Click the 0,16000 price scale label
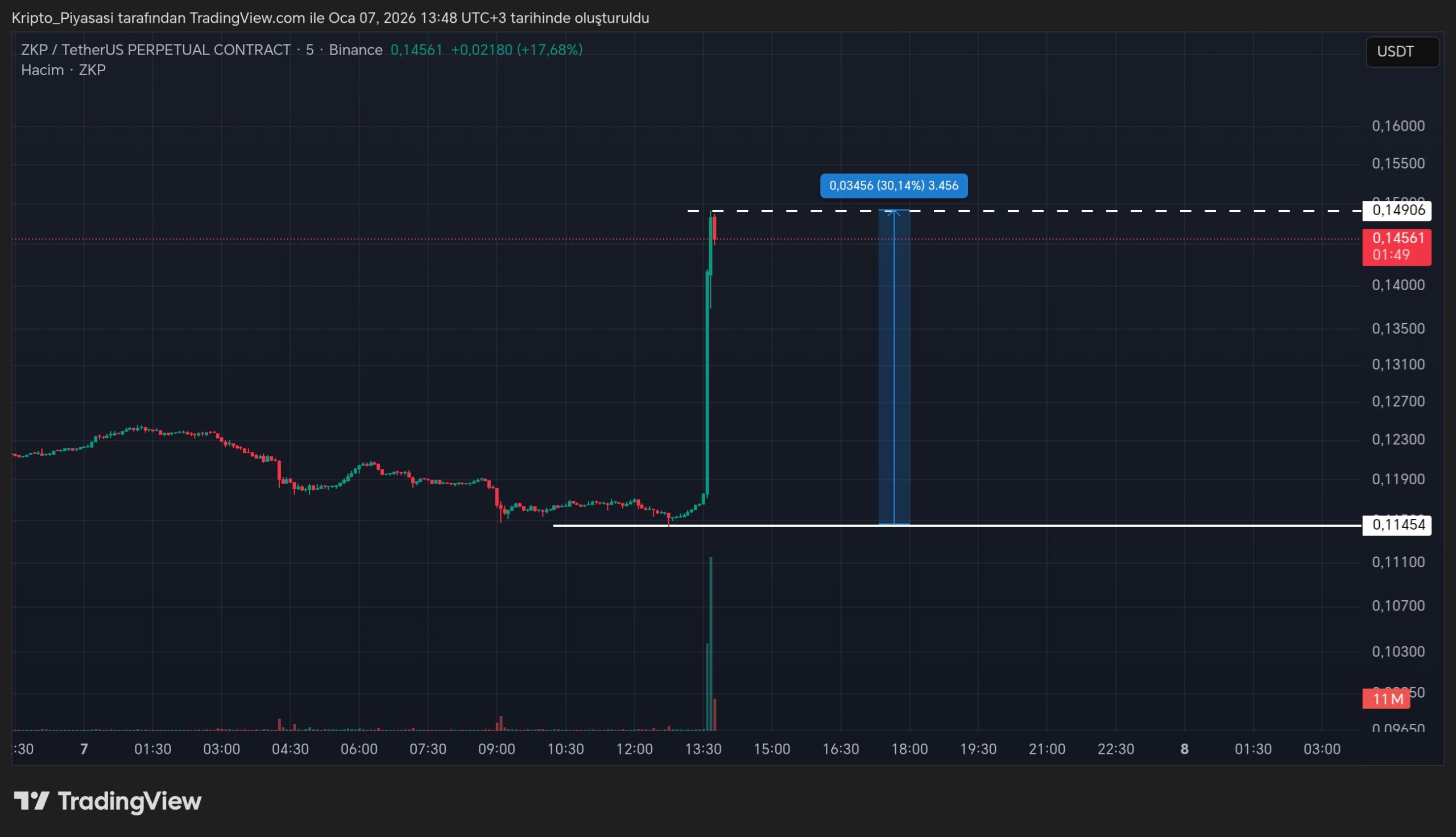This screenshot has width=1456, height=837. [1398, 126]
